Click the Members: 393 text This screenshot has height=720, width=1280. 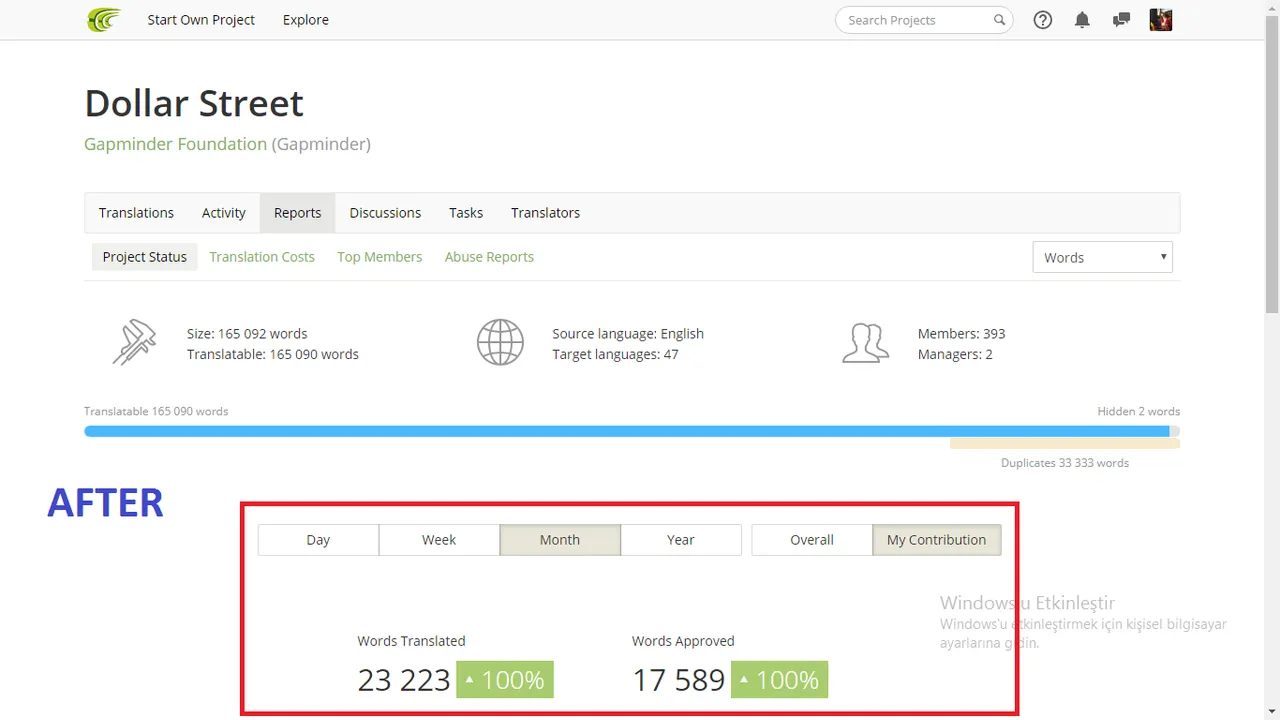coord(961,334)
